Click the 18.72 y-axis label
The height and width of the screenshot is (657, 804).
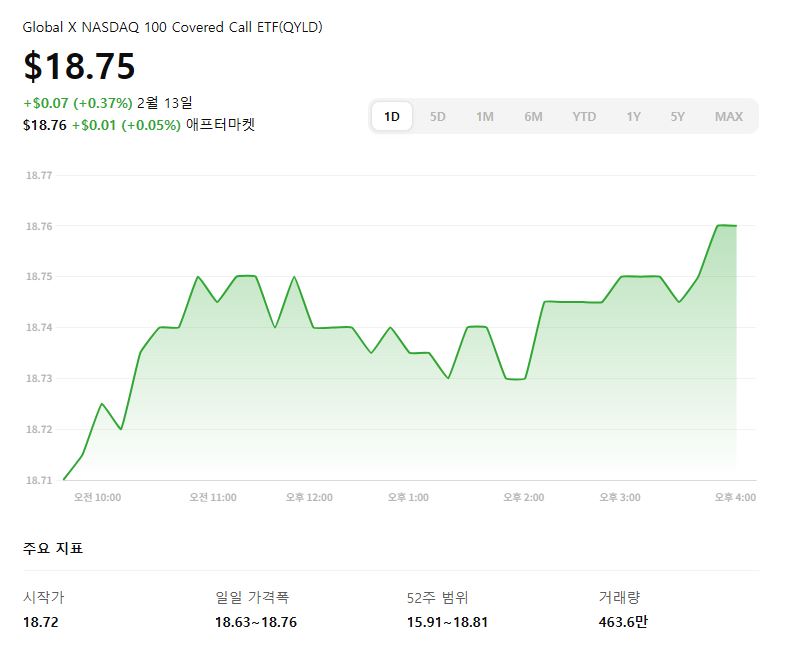coord(39,429)
